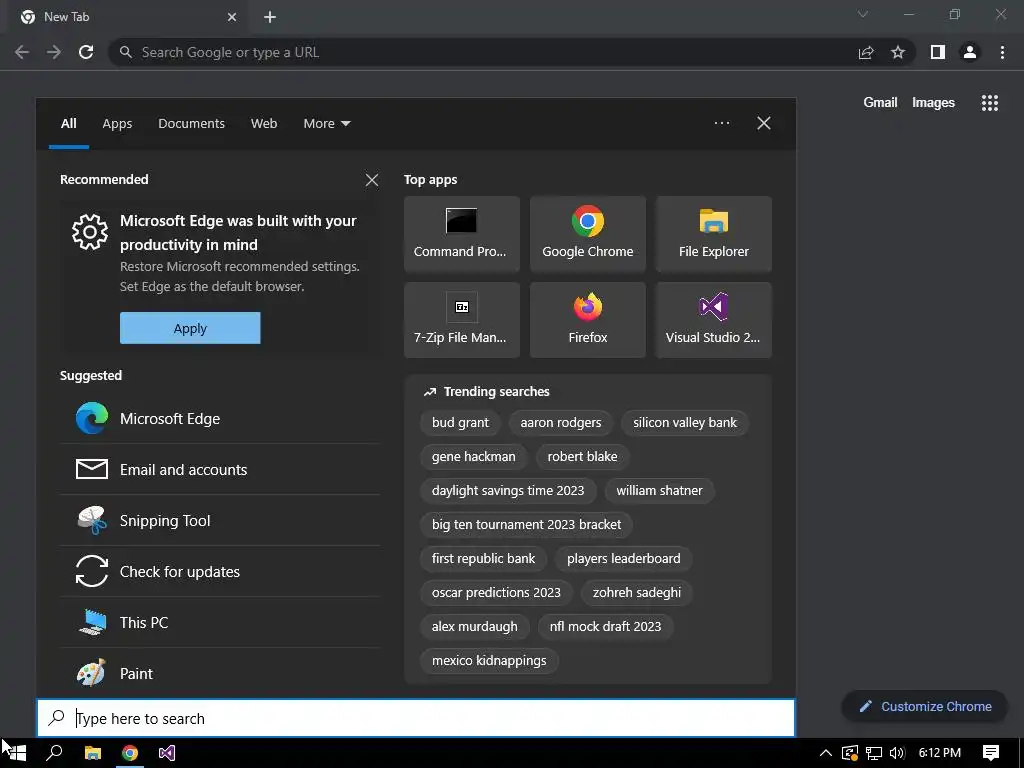Open Chrome profile avatar menu
The image size is (1024, 768).
tap(970, 52)
